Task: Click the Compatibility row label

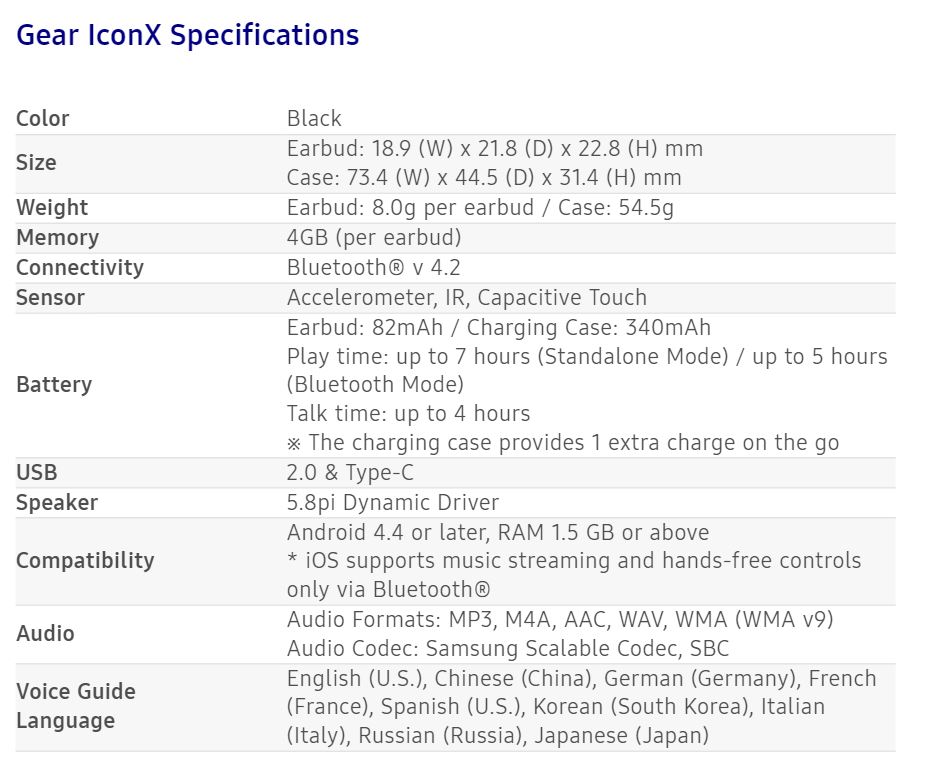Action: click(85, 560)
